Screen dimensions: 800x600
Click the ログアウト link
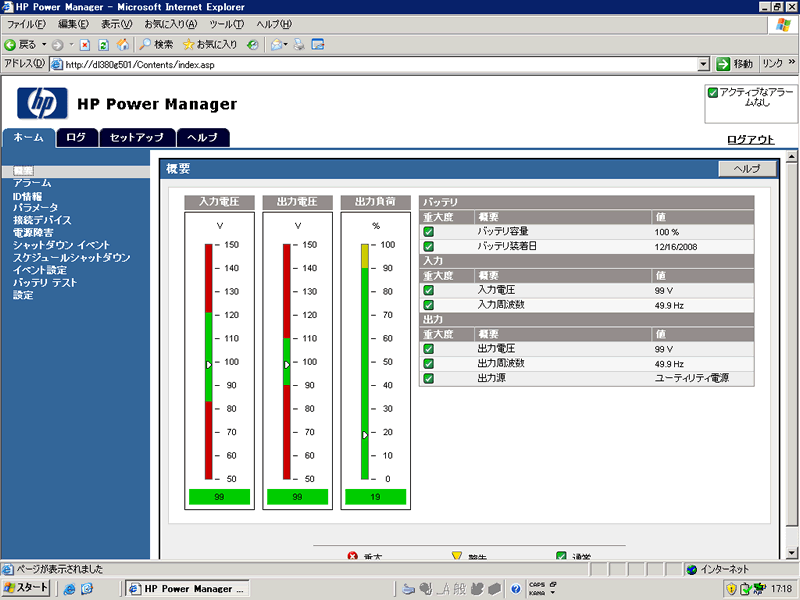coord(750,140)
